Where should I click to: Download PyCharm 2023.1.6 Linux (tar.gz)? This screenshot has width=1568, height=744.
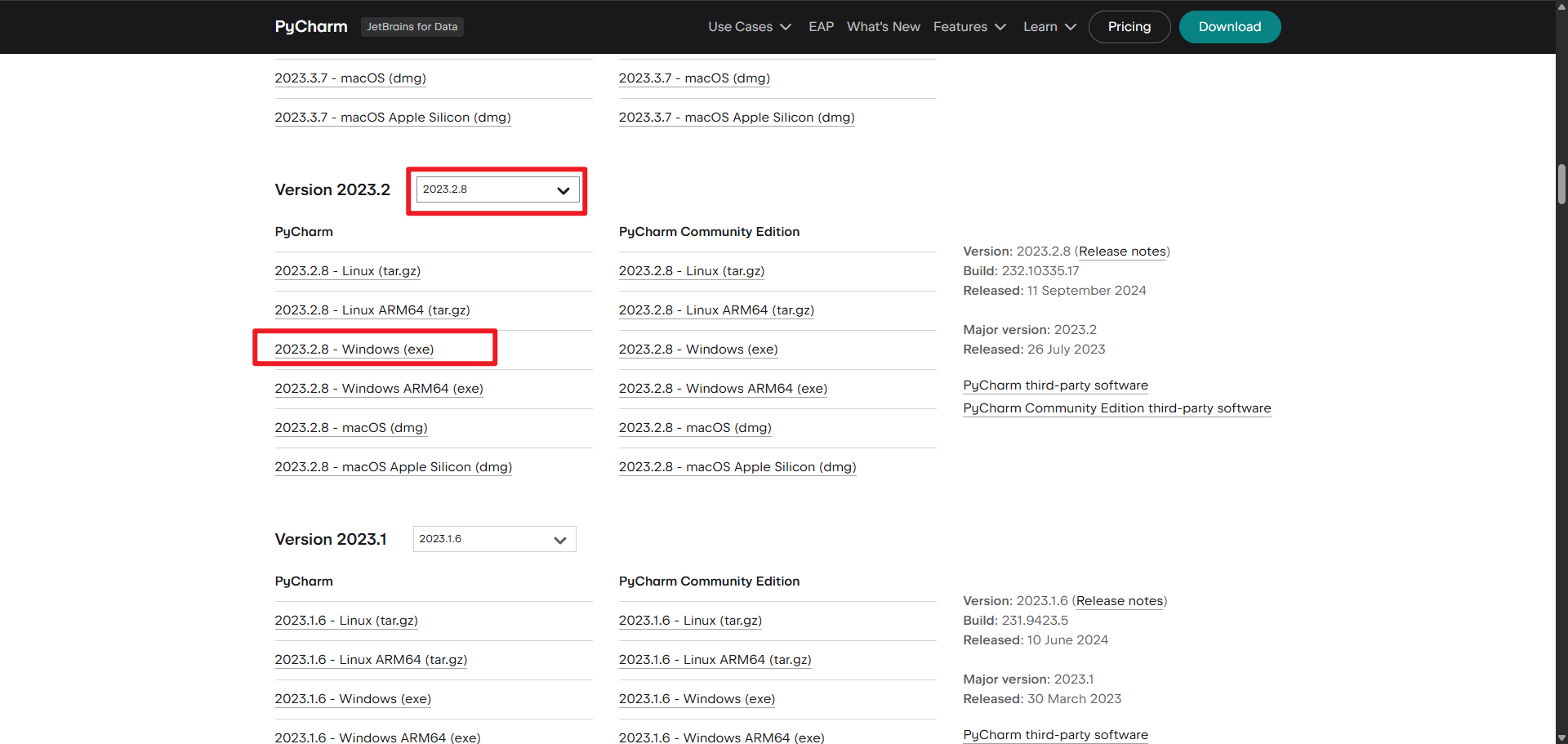(x=346, y=621)
